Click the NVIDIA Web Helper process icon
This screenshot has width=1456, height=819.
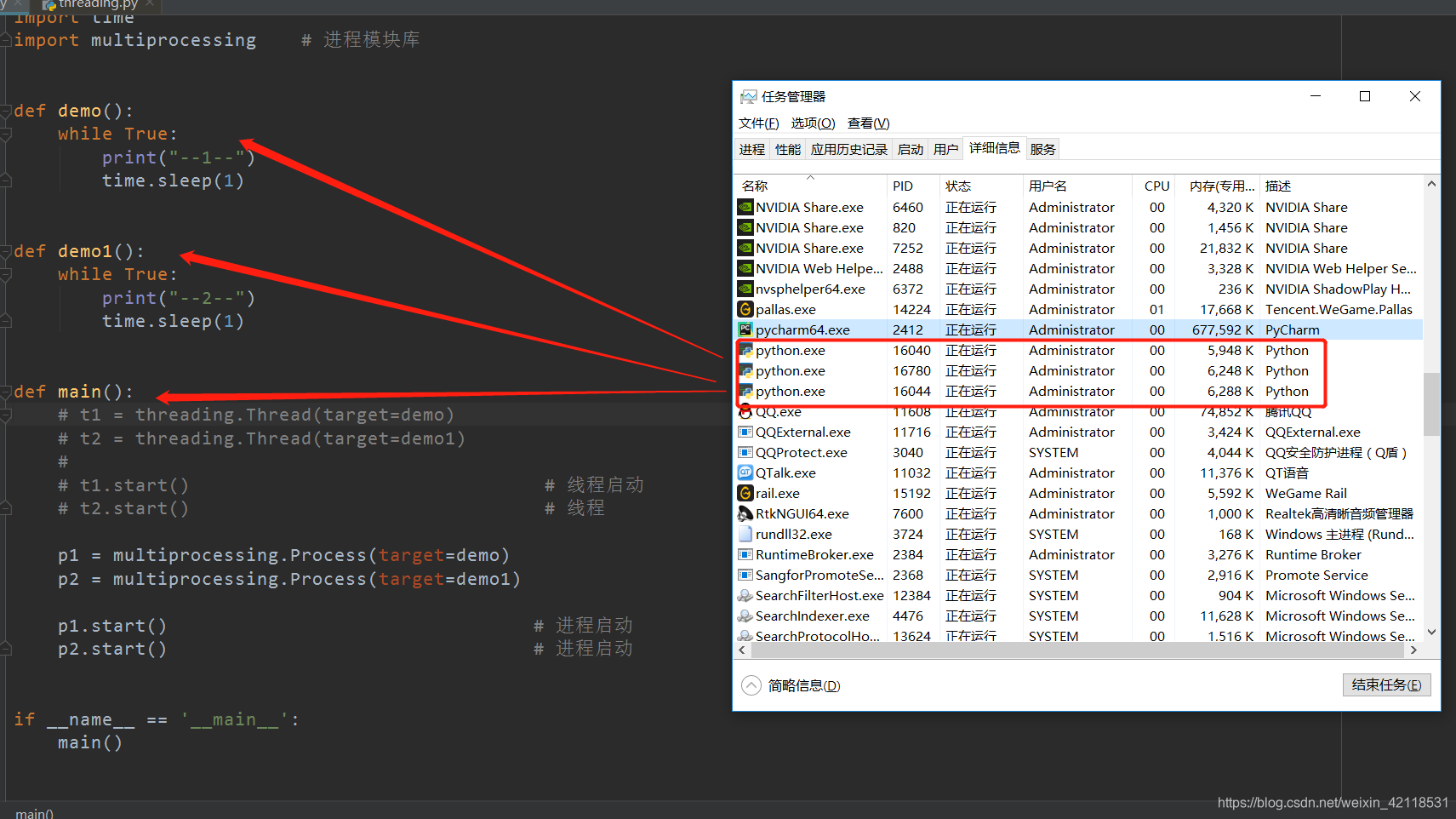(745, 268)
